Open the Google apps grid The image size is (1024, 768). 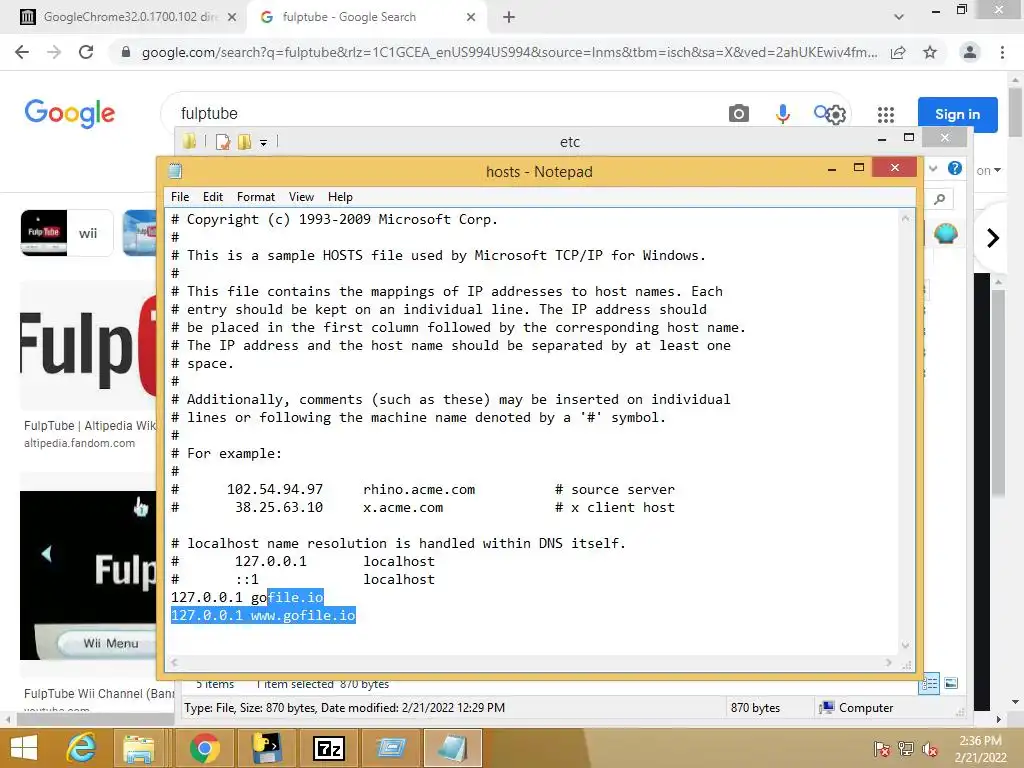886,115
